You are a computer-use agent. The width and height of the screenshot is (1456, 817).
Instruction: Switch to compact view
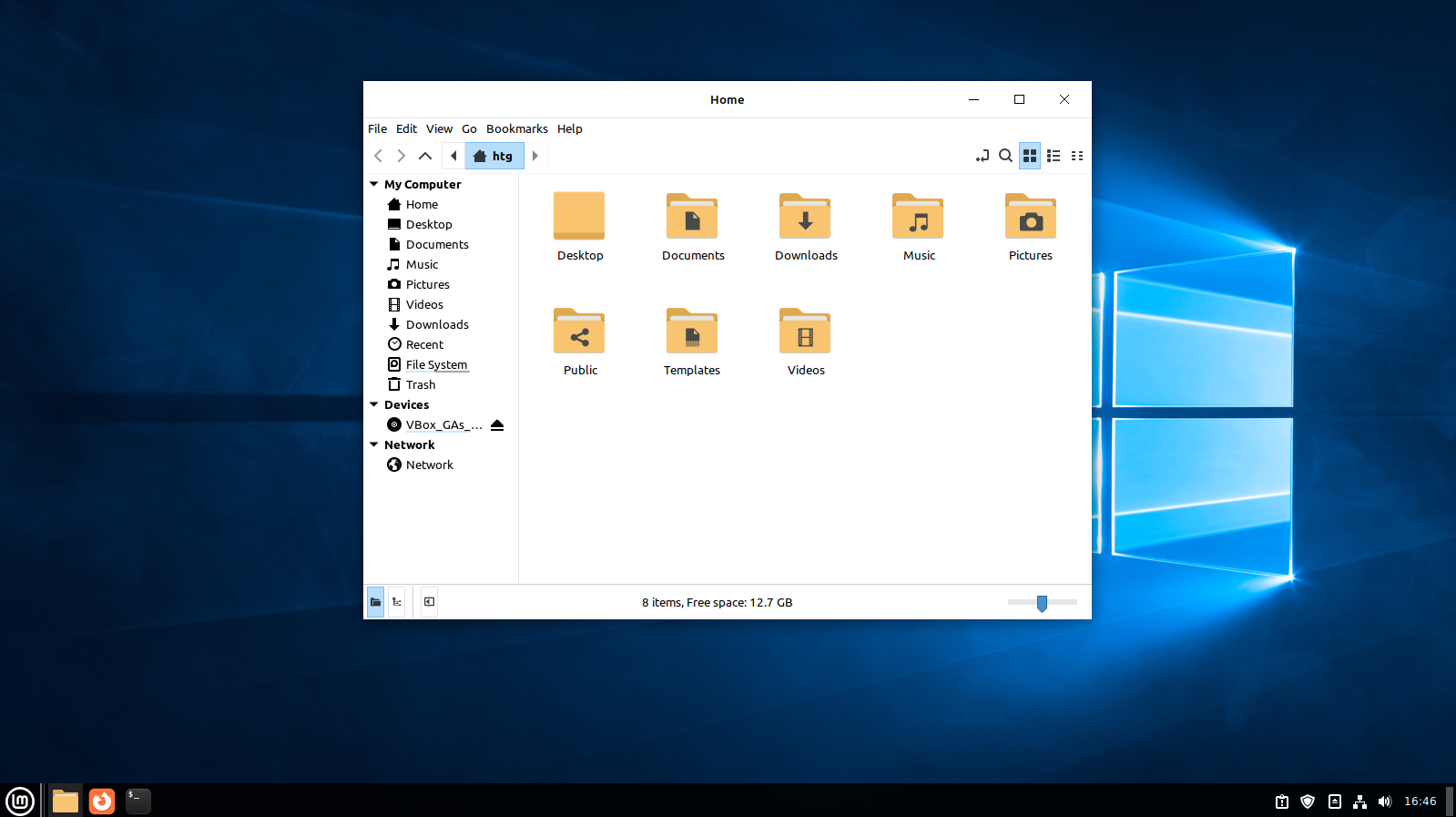pos(1077,156)
